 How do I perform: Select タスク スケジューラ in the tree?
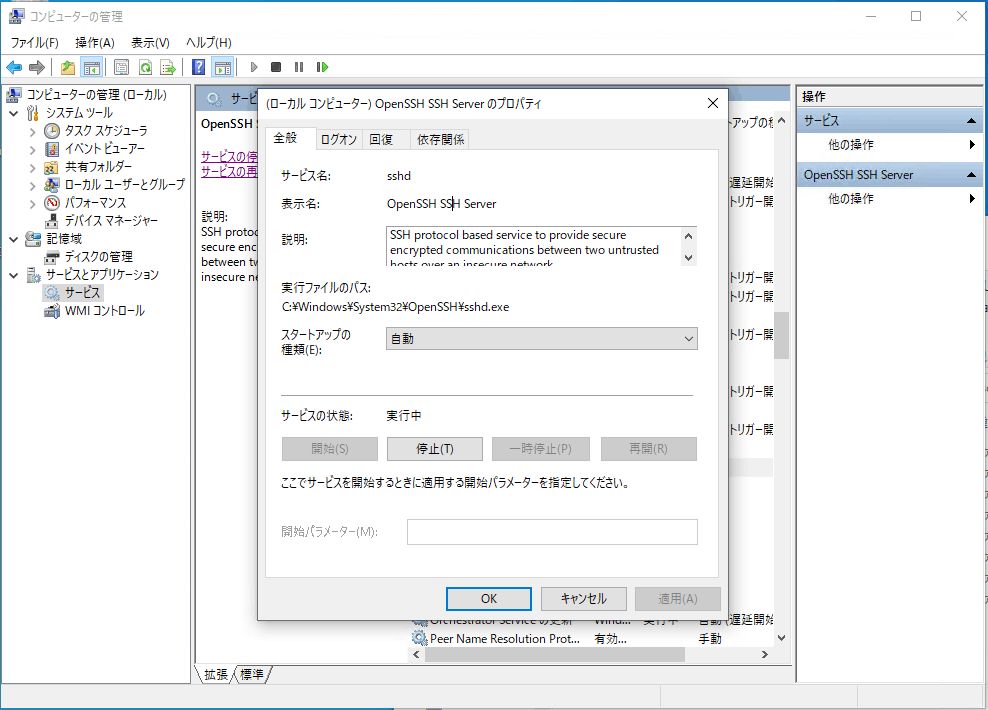click(106, 130)
